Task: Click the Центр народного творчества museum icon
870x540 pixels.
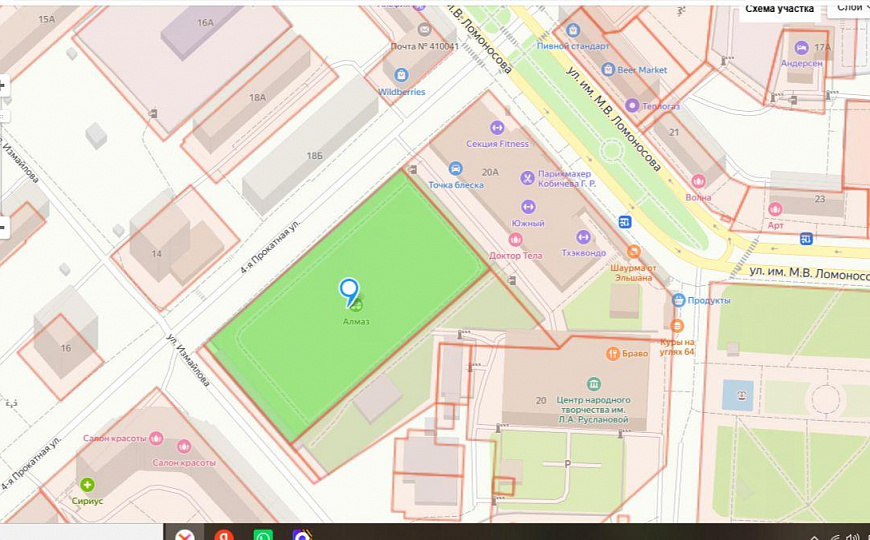Action: point(593,383)
